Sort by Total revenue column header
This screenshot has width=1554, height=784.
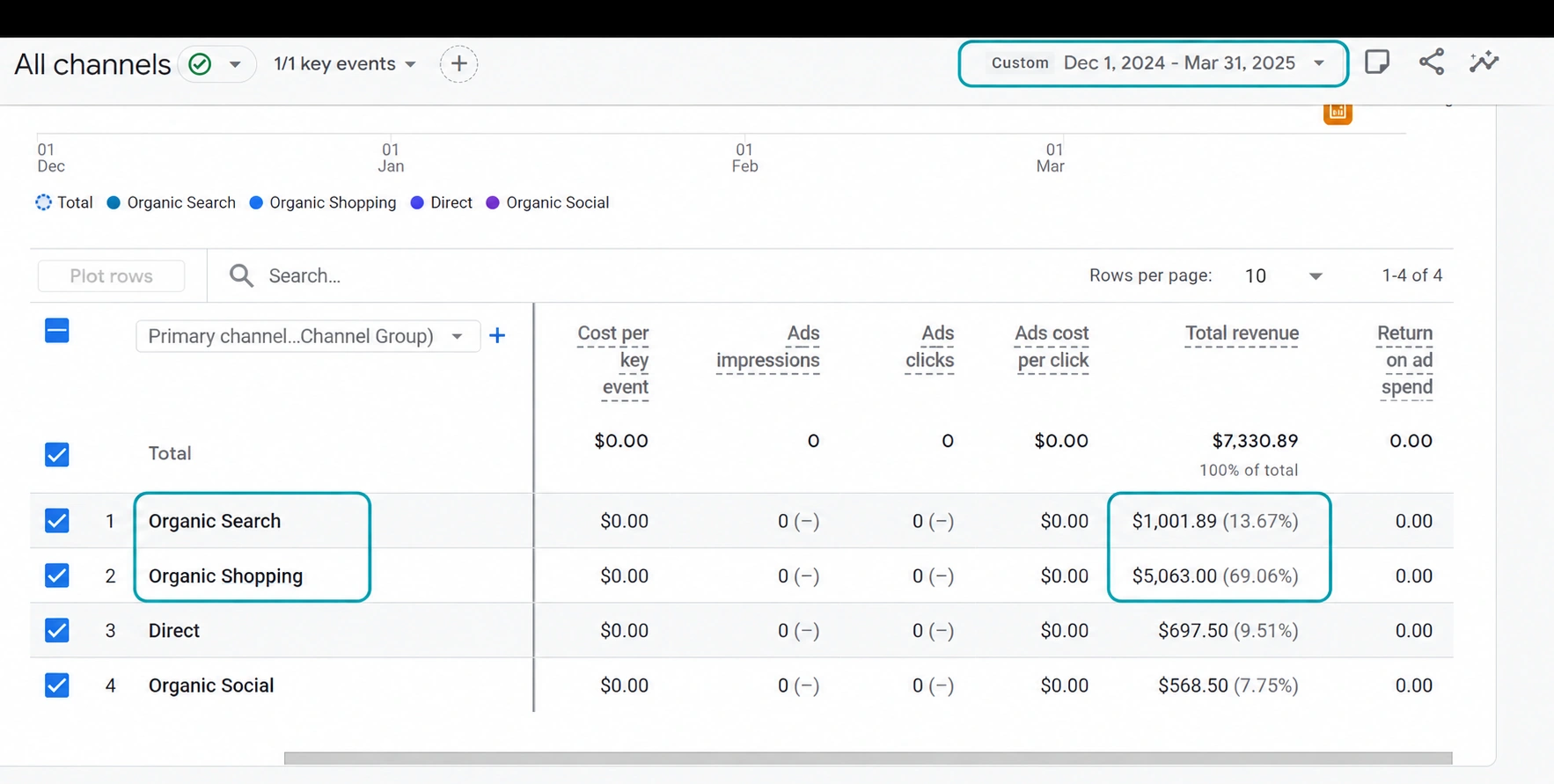click(1242, 333)
